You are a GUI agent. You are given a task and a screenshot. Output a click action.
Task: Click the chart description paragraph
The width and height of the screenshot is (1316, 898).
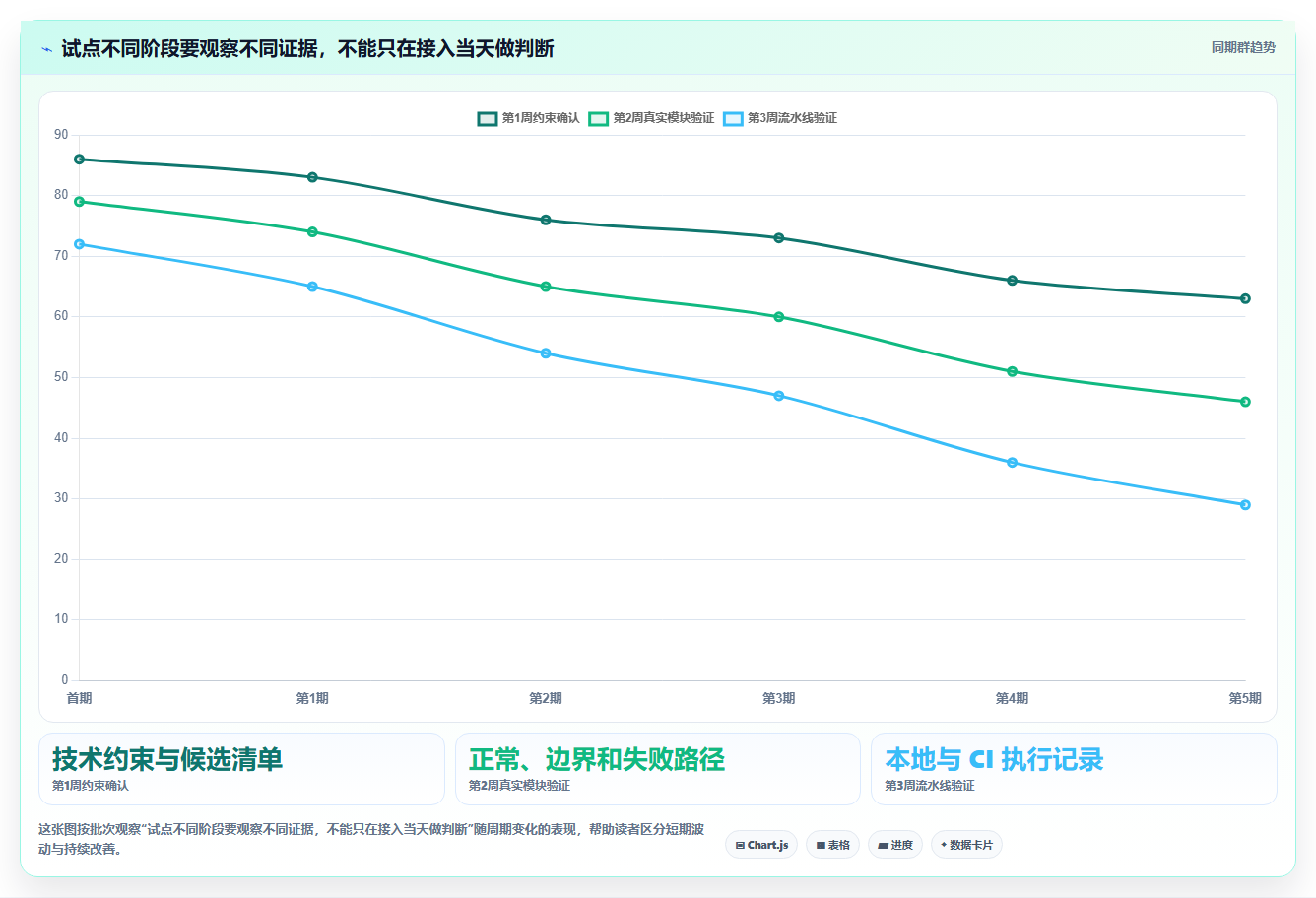[x=371, y=839]
